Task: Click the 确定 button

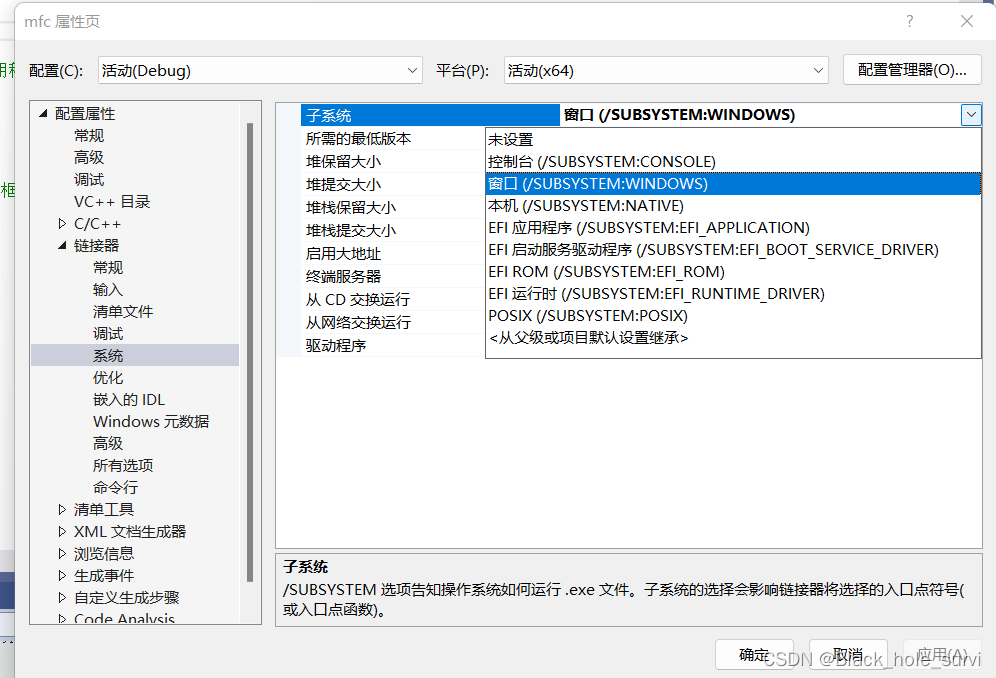Action: coord(753,653)
